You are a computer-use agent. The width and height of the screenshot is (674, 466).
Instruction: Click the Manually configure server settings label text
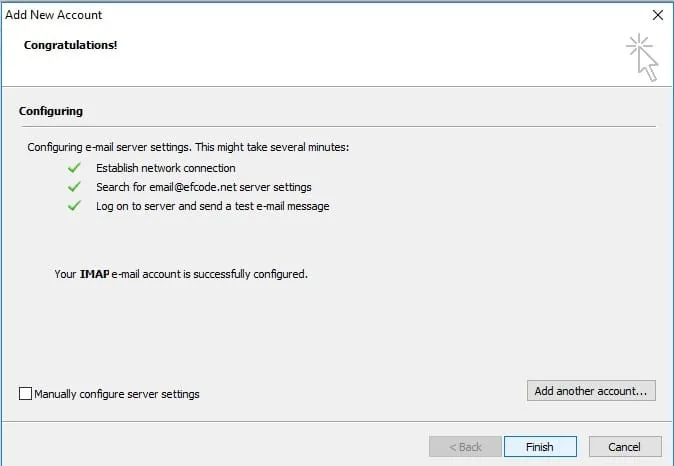click(117, 394)
